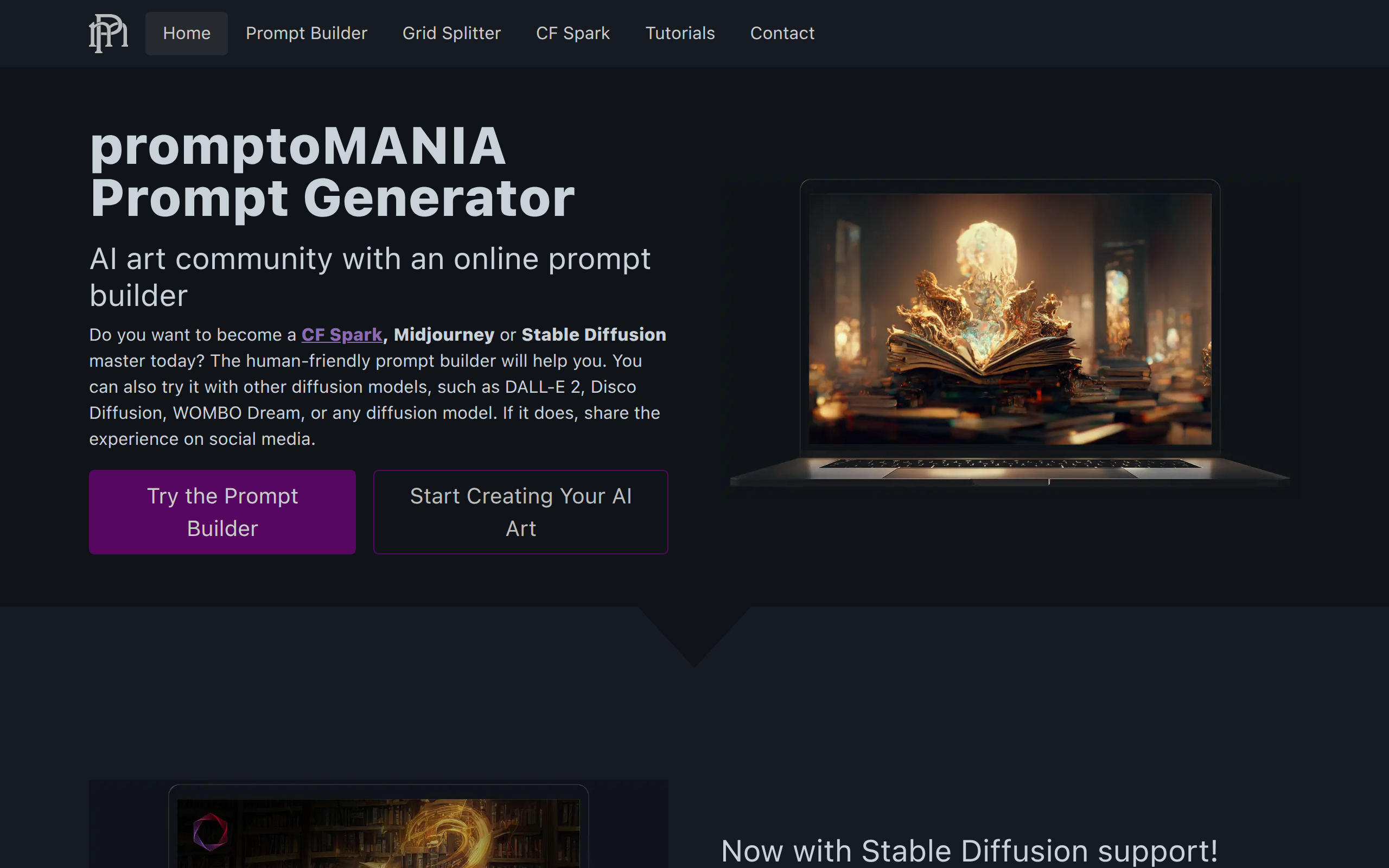Open the Prompt Builder nav page
This screenshot has width=1389, height=868.
307,33
